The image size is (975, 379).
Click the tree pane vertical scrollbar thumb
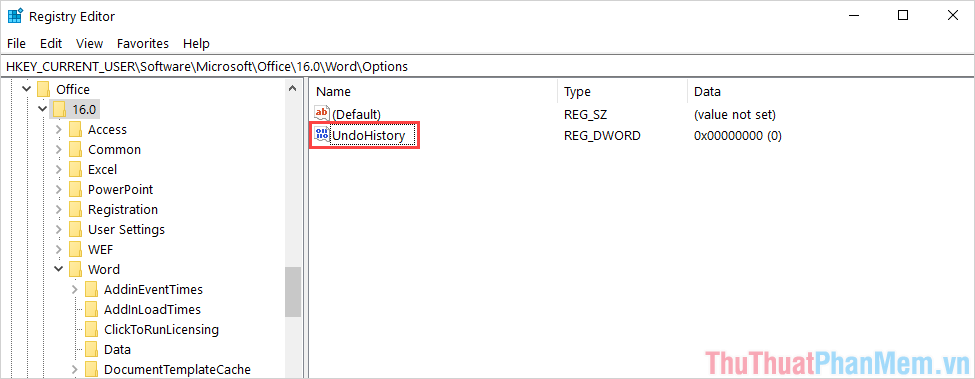pyautogui.click(x=292, y=292)
